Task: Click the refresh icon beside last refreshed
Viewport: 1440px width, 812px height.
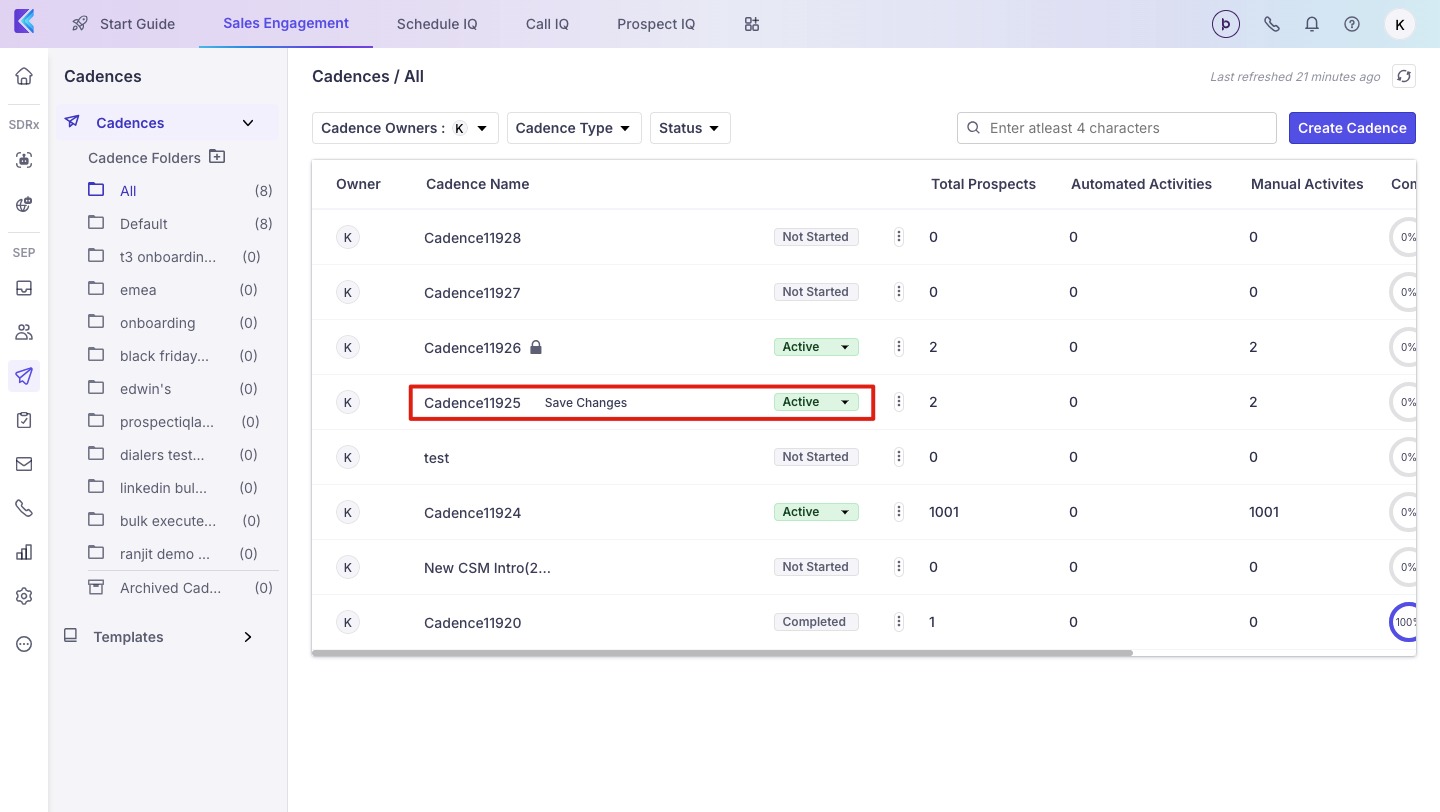Action: click(1404, 77)
